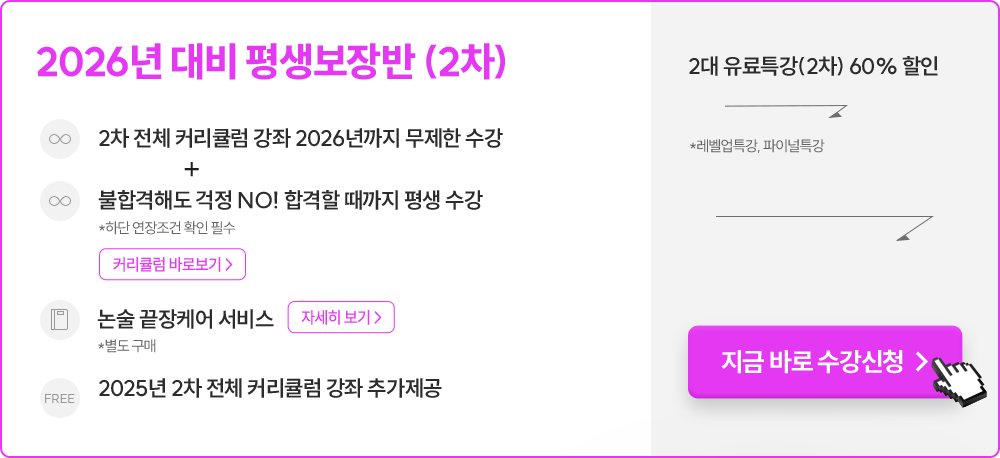Screen dimensions: 1000x458
Task: Click the 2025년 2차 전체 커리큘럼 추가제공 text
Action: click(x=270, y=387)
